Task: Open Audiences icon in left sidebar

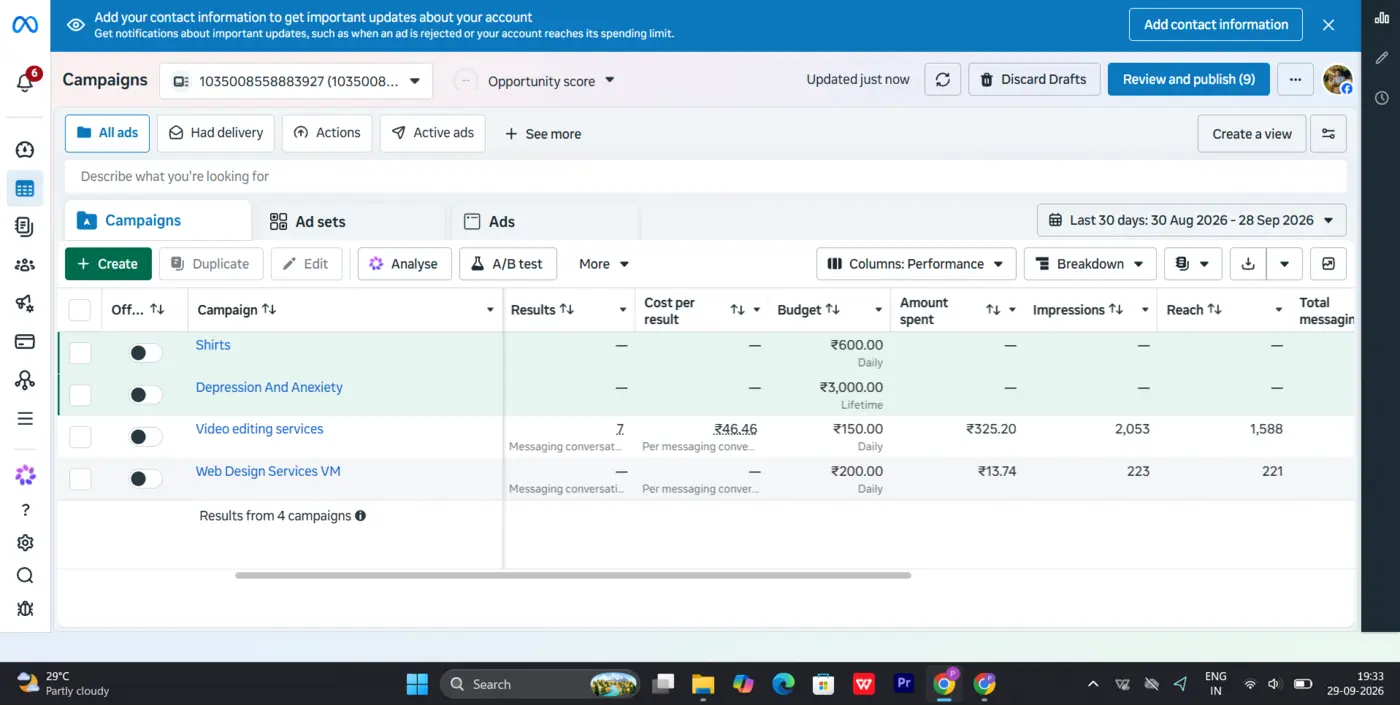Action: [25, 265]
